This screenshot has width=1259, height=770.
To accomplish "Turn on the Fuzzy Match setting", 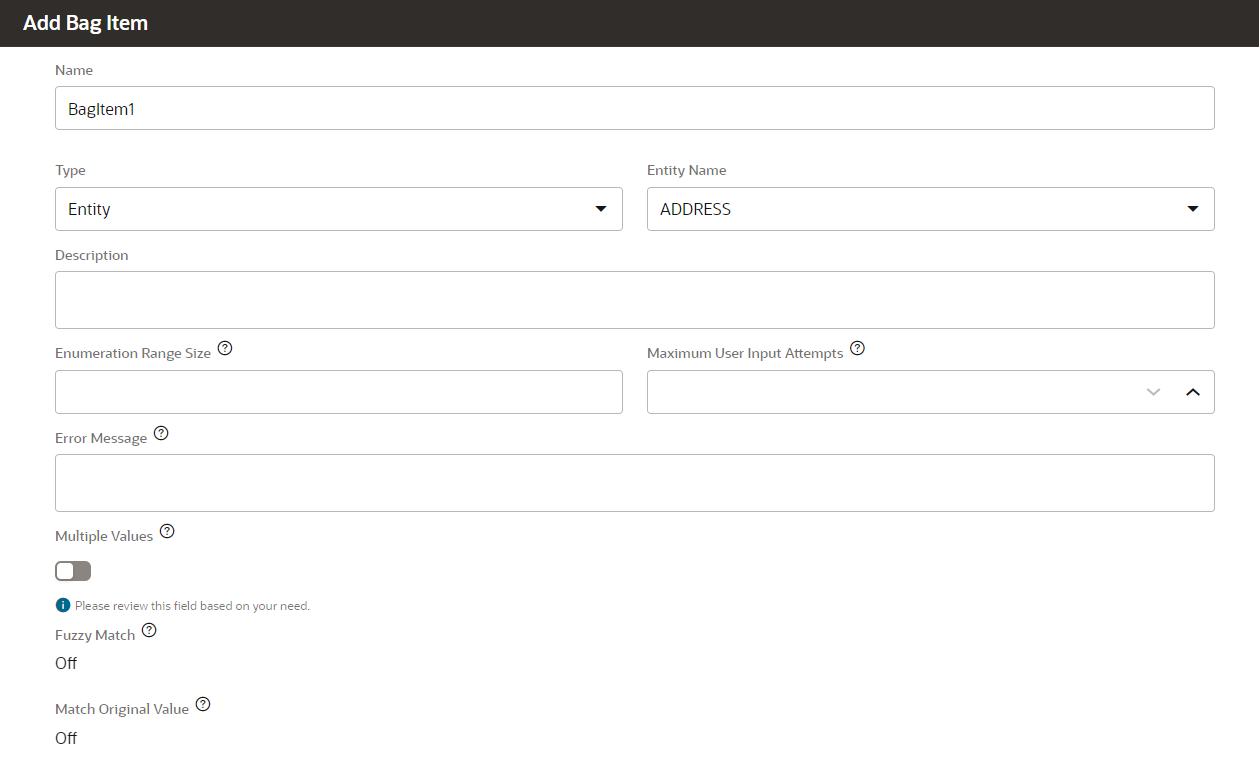I will tap(65, 662).
